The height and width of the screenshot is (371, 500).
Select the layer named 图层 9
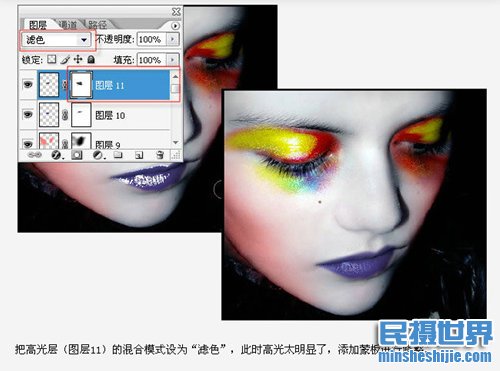108,144
